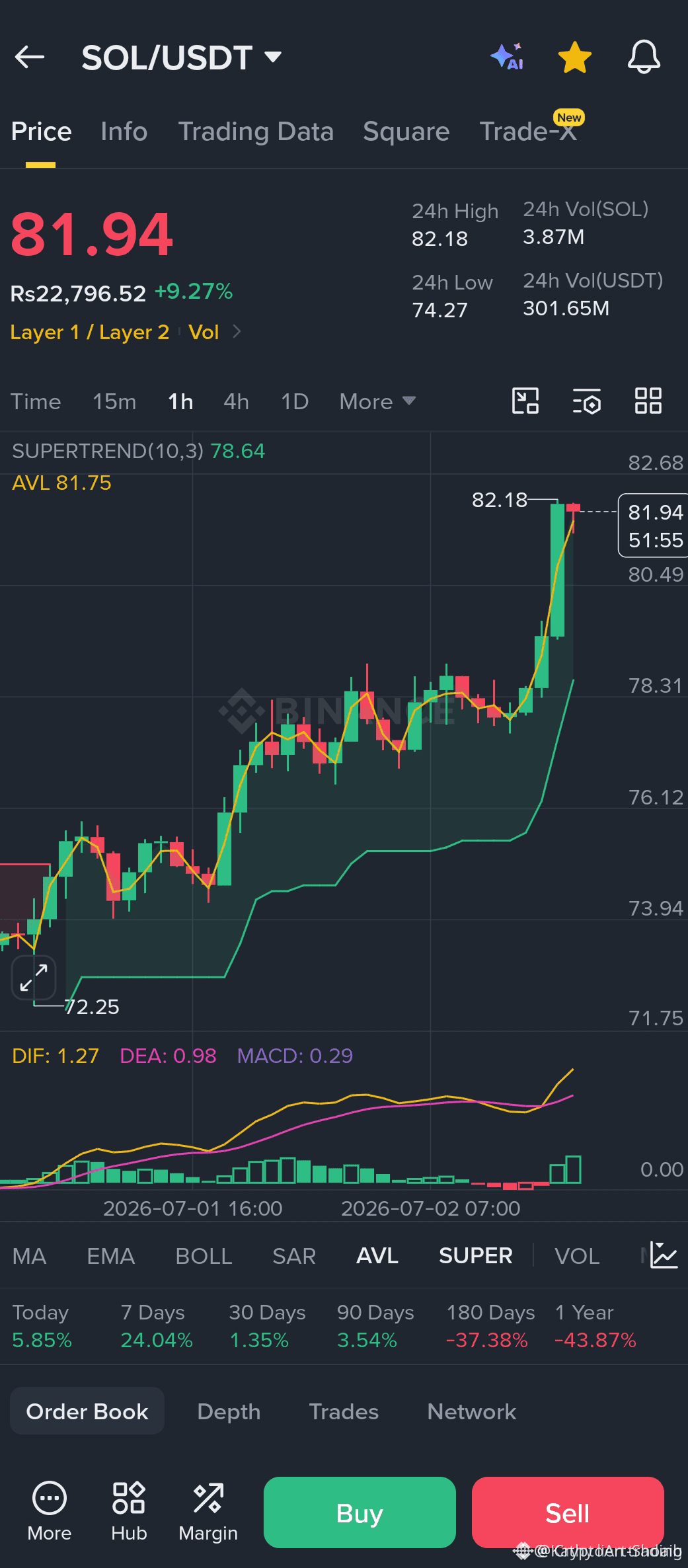Viewport: 688px width, 1568px height.
Task: Open the indicator settings chart icon
Action: pyautogui.click(x=664, y=1255)
